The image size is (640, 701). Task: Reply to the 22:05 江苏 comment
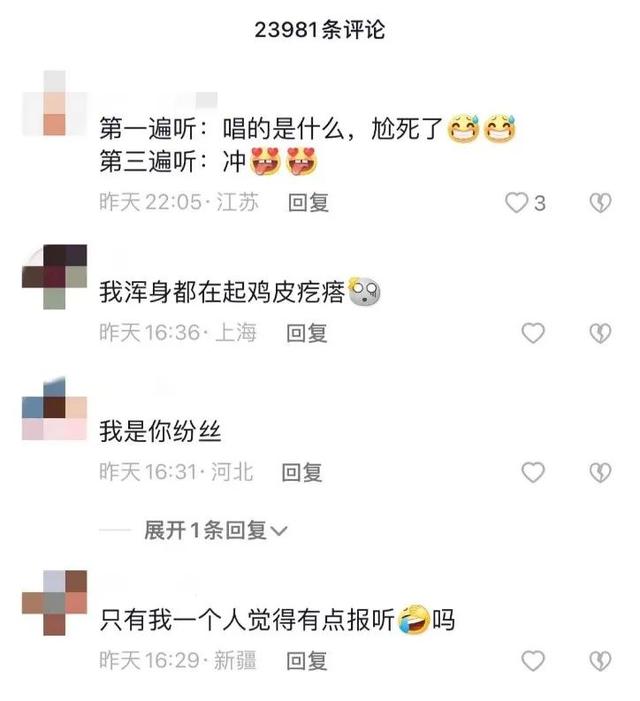tap(308, 203)
